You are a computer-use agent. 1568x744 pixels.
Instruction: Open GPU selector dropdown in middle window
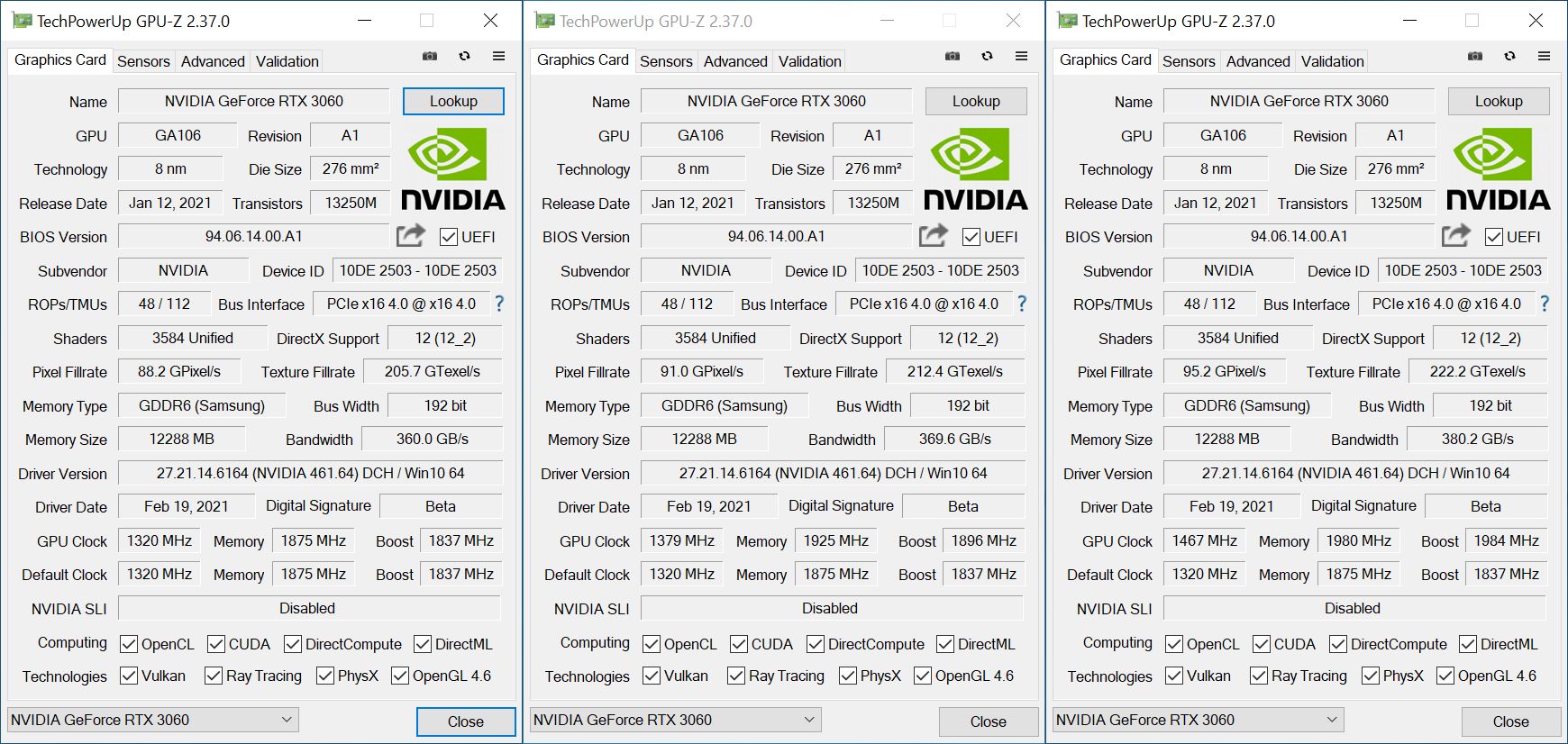[x=676, y=720]
